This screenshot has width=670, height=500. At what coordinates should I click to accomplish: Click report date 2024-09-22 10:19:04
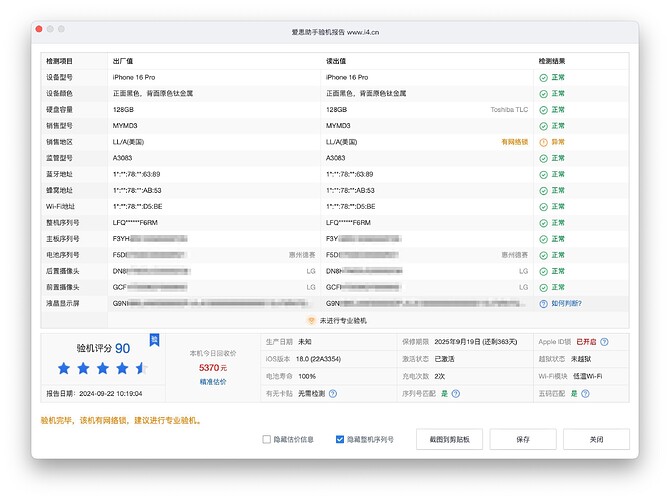coord(111,394)
